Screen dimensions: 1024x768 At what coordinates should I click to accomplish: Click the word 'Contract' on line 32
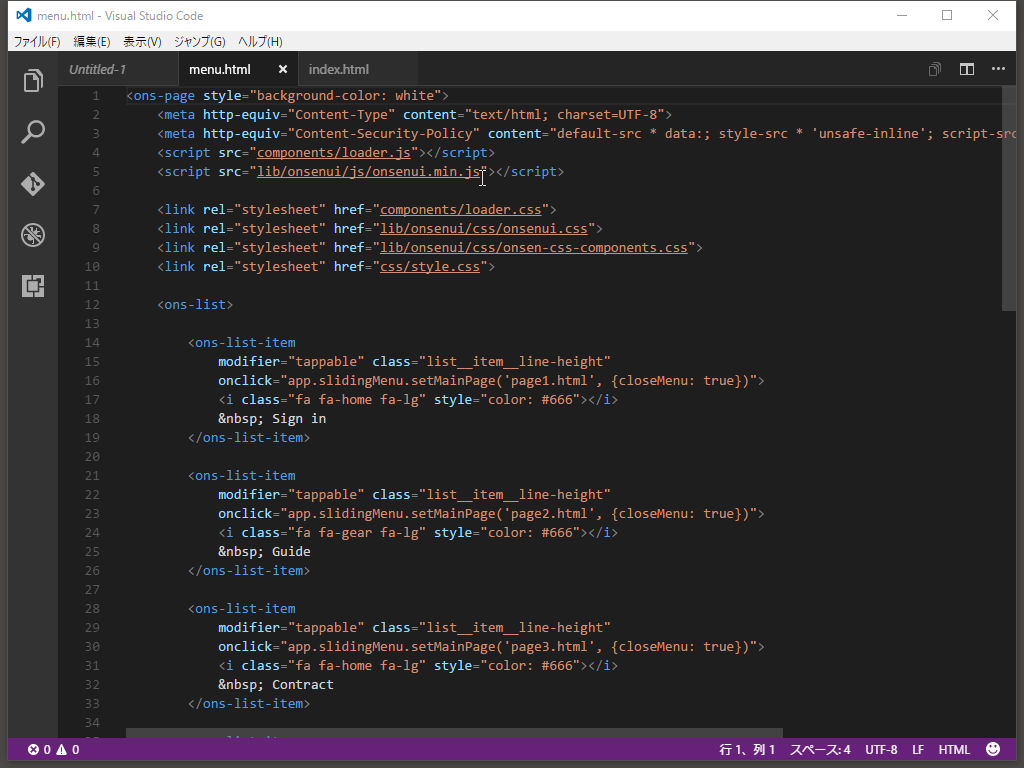tap(302, 684)
